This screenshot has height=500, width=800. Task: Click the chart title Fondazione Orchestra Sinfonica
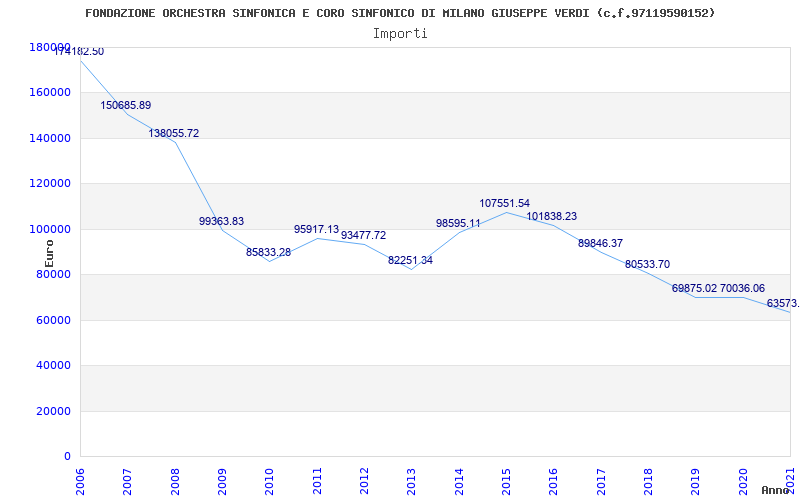[400, 13]
